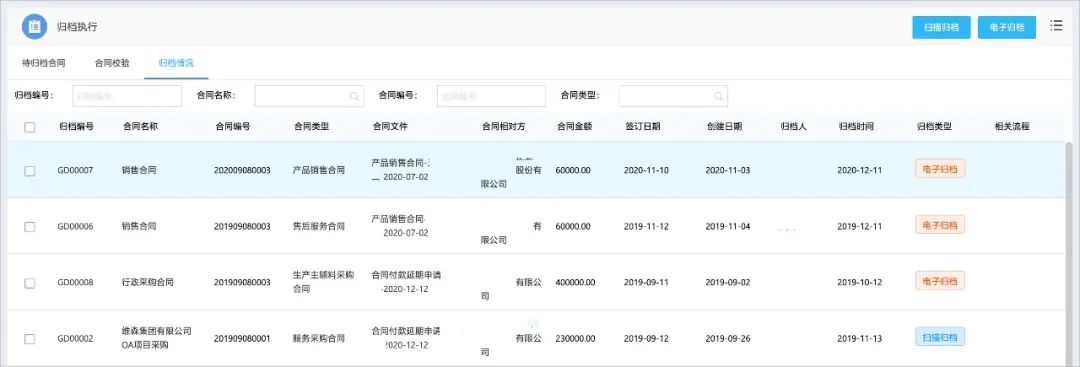Click the 合同文件 column header
The image size is (1080, 367).
390,127
